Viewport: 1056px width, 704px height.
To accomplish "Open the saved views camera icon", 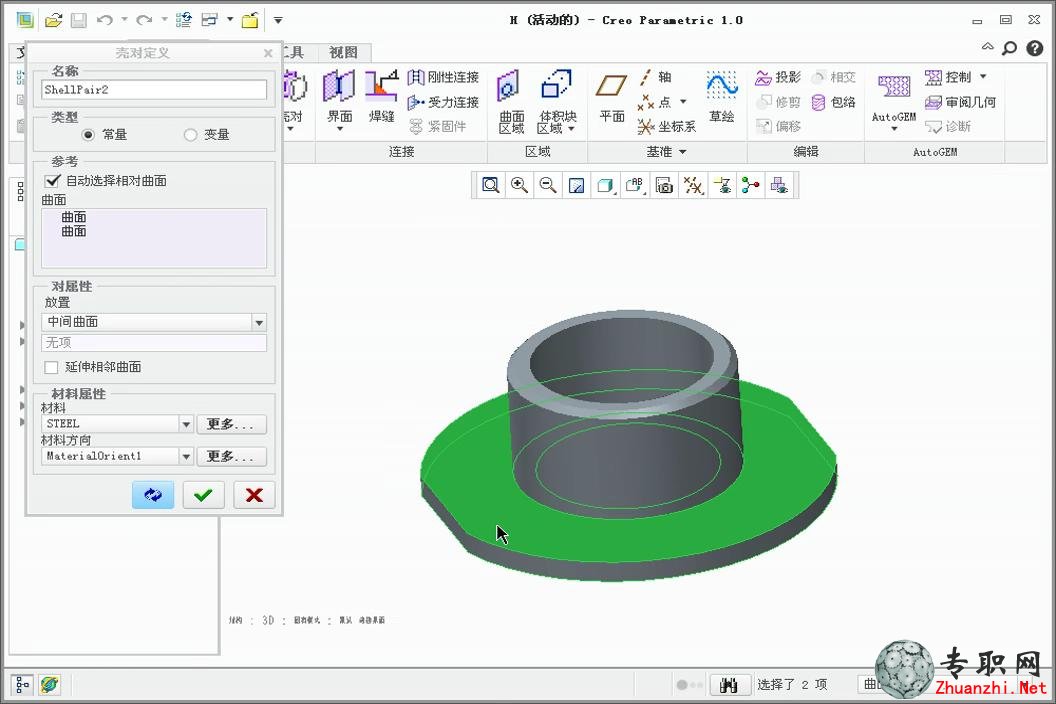I will pos(664,185).
